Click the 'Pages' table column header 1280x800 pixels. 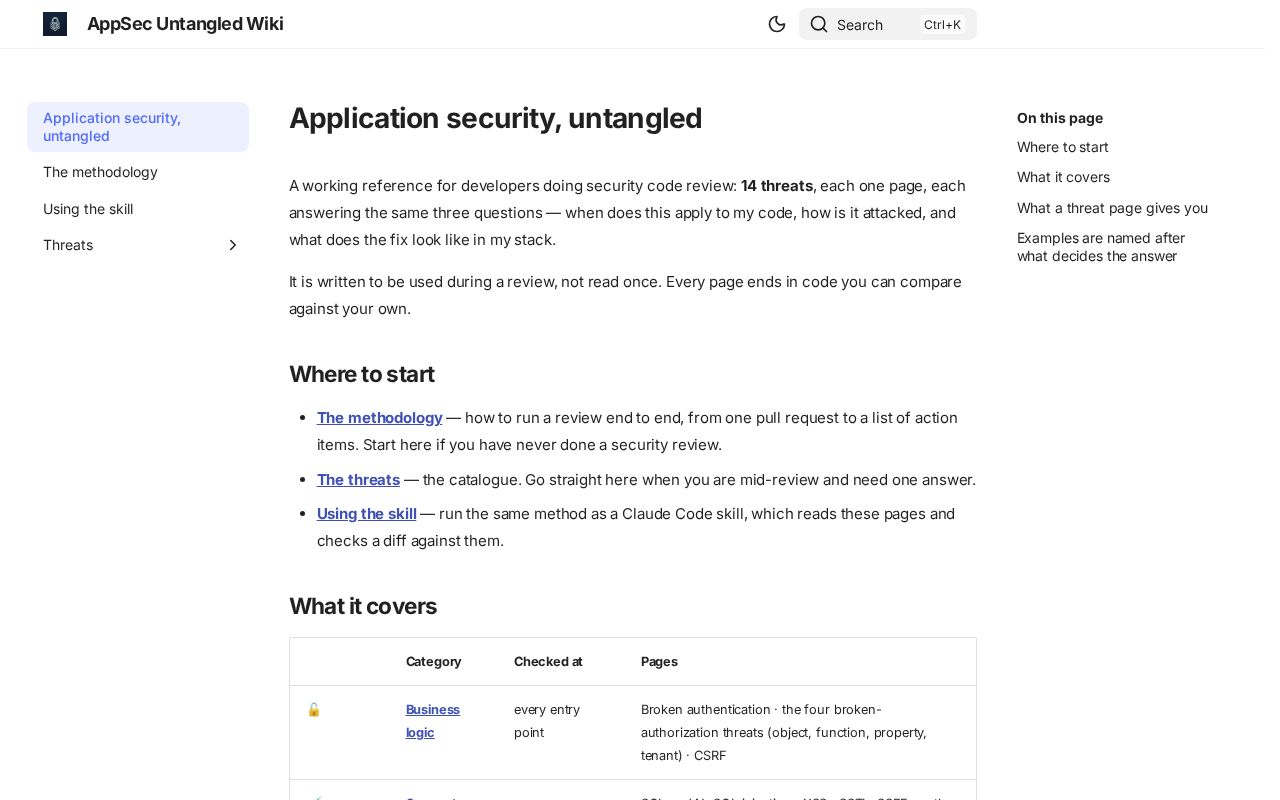(659, 661)
